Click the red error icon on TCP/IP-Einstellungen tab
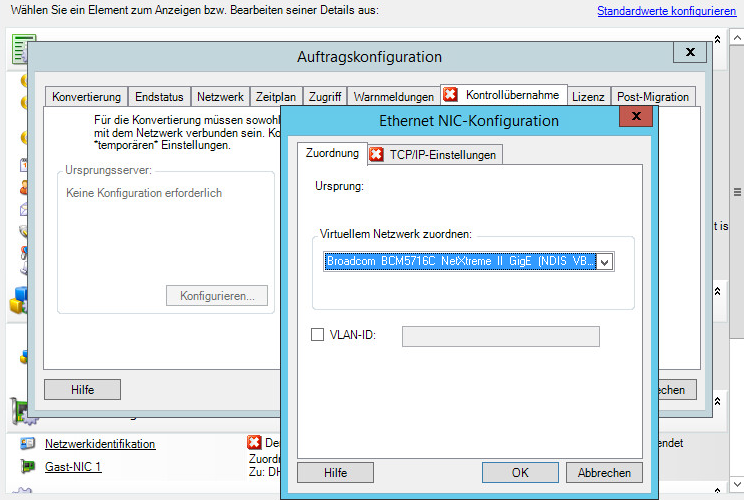 point(376,154)
